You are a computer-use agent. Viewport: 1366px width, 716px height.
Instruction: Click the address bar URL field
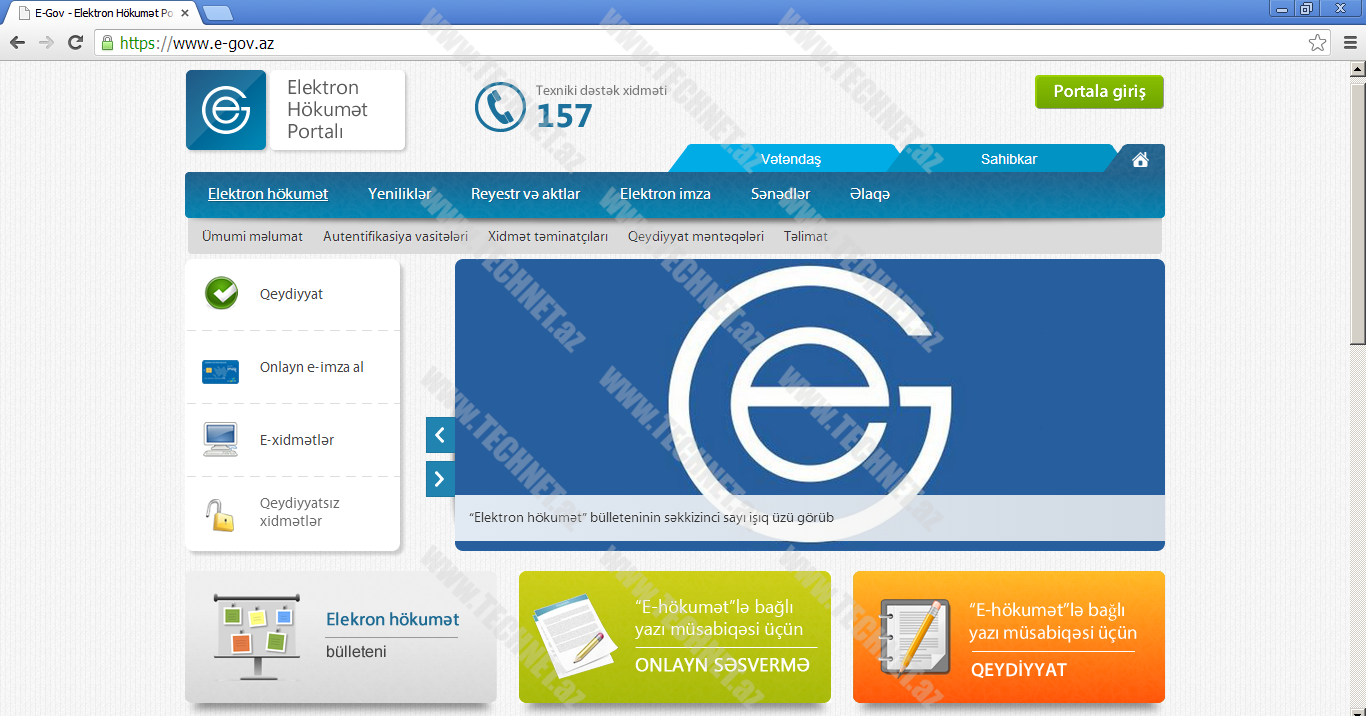[700, 43]
